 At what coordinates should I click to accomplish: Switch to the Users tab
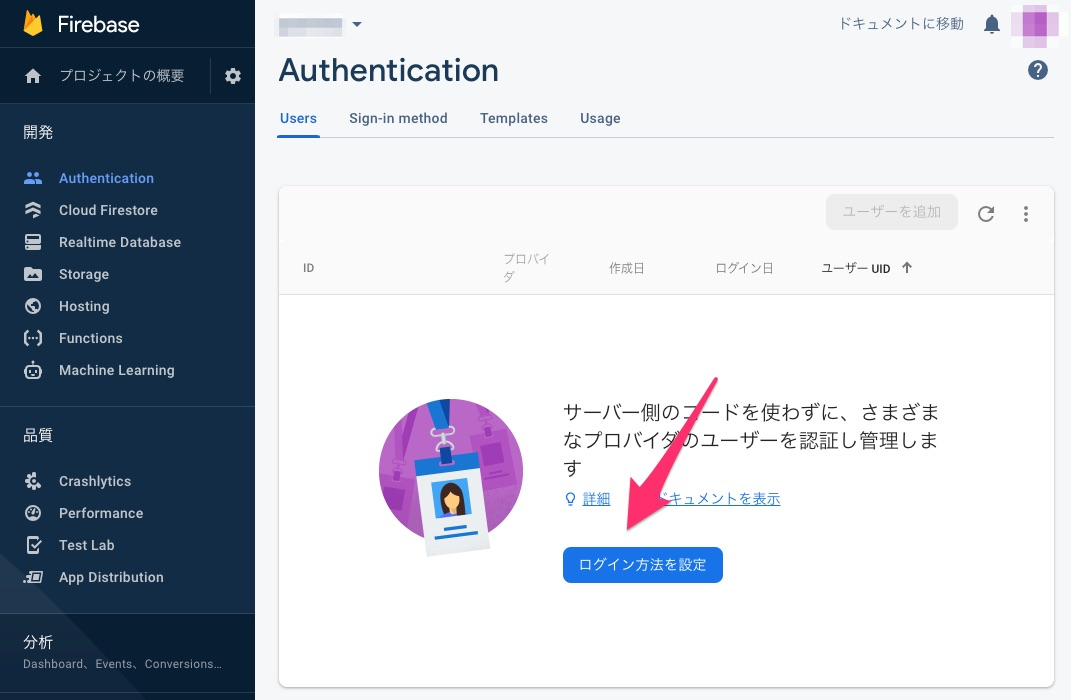(298, 118)
